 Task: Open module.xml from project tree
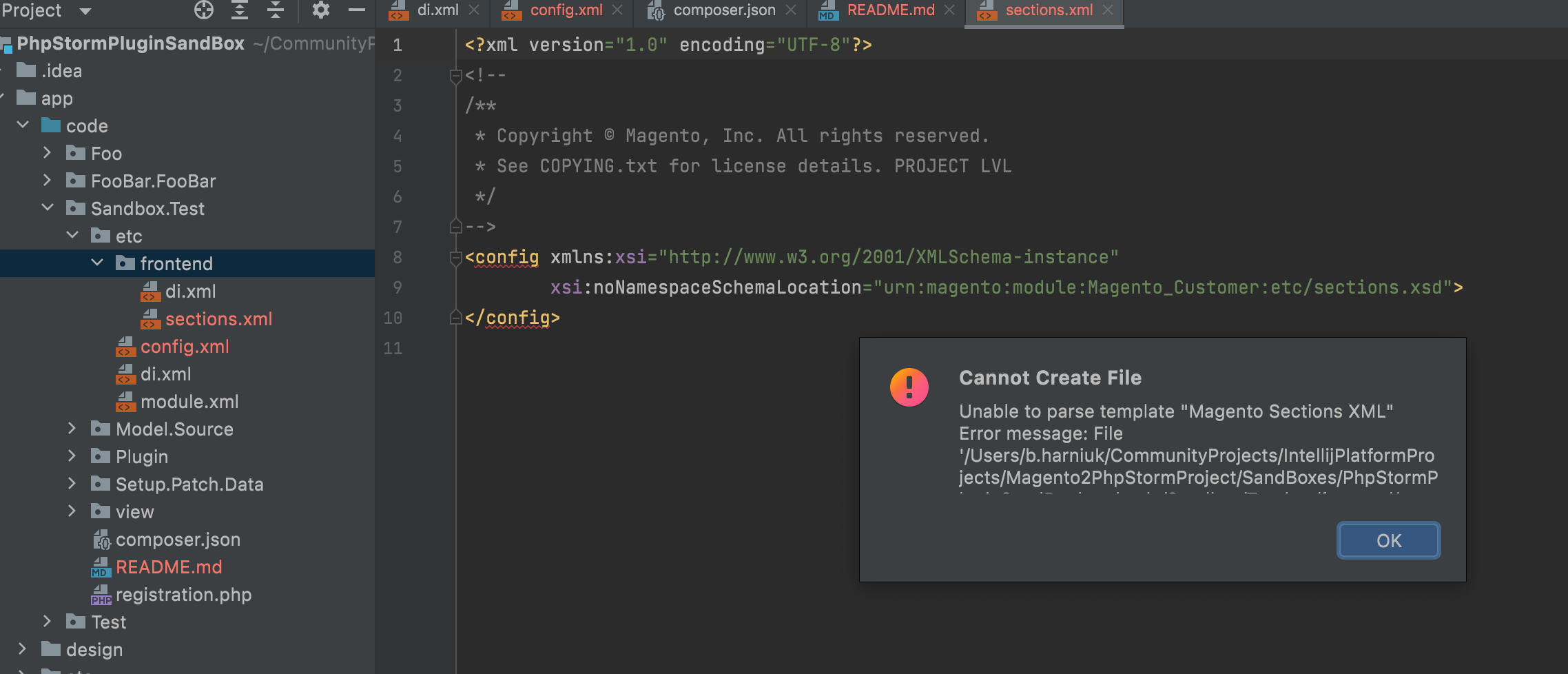[x=189, y=402]
